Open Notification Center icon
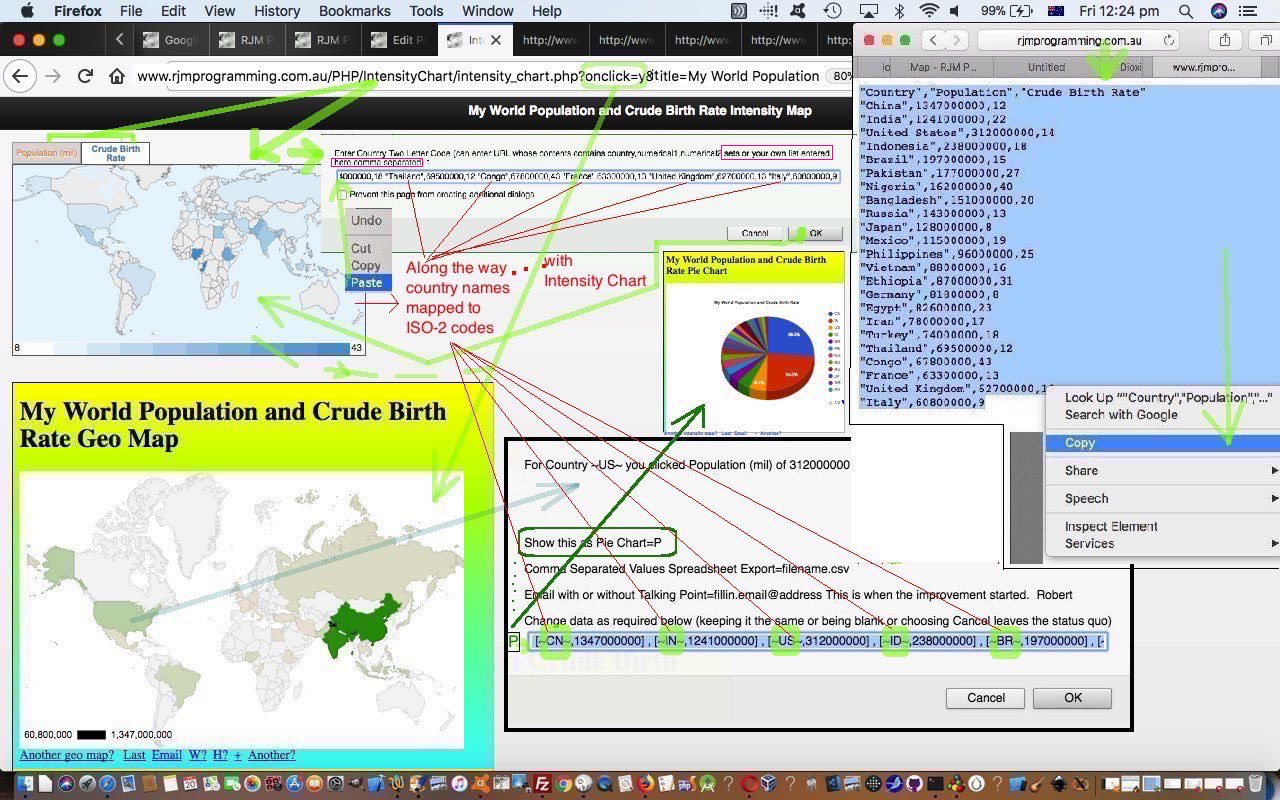 (x=1248, y=11)
